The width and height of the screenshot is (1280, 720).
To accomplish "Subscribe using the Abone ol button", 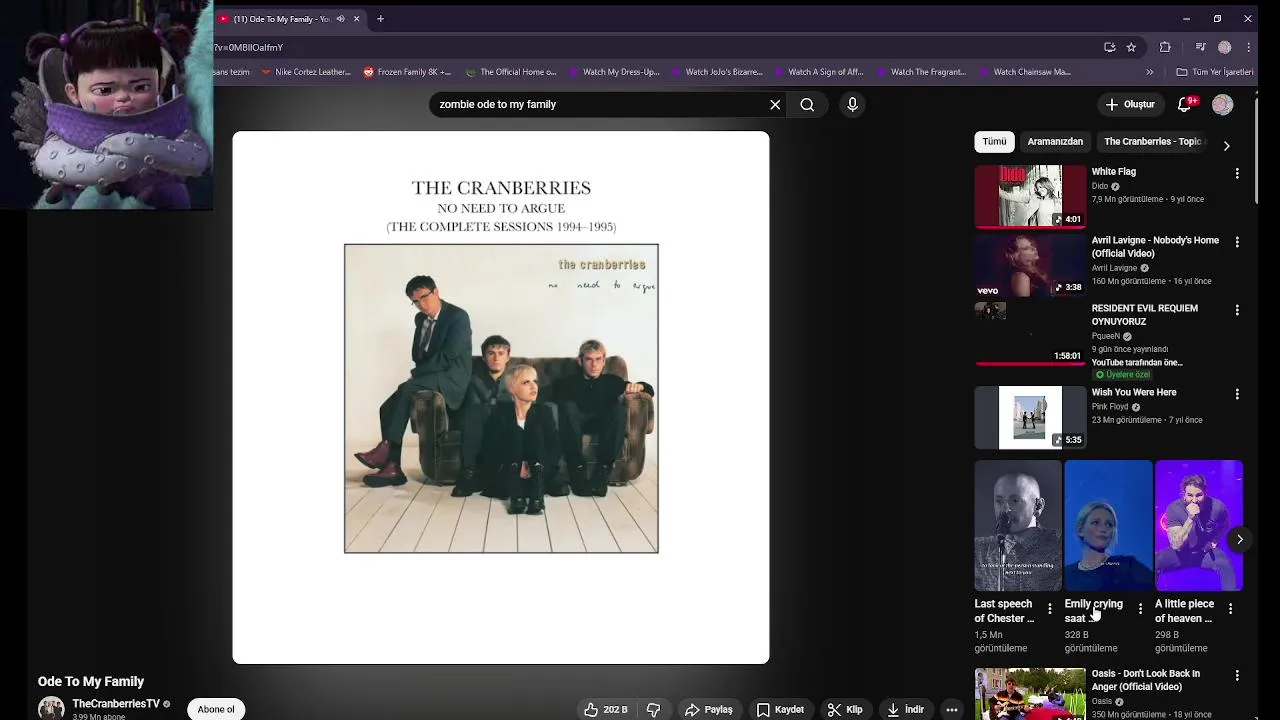I will (216, 709).
